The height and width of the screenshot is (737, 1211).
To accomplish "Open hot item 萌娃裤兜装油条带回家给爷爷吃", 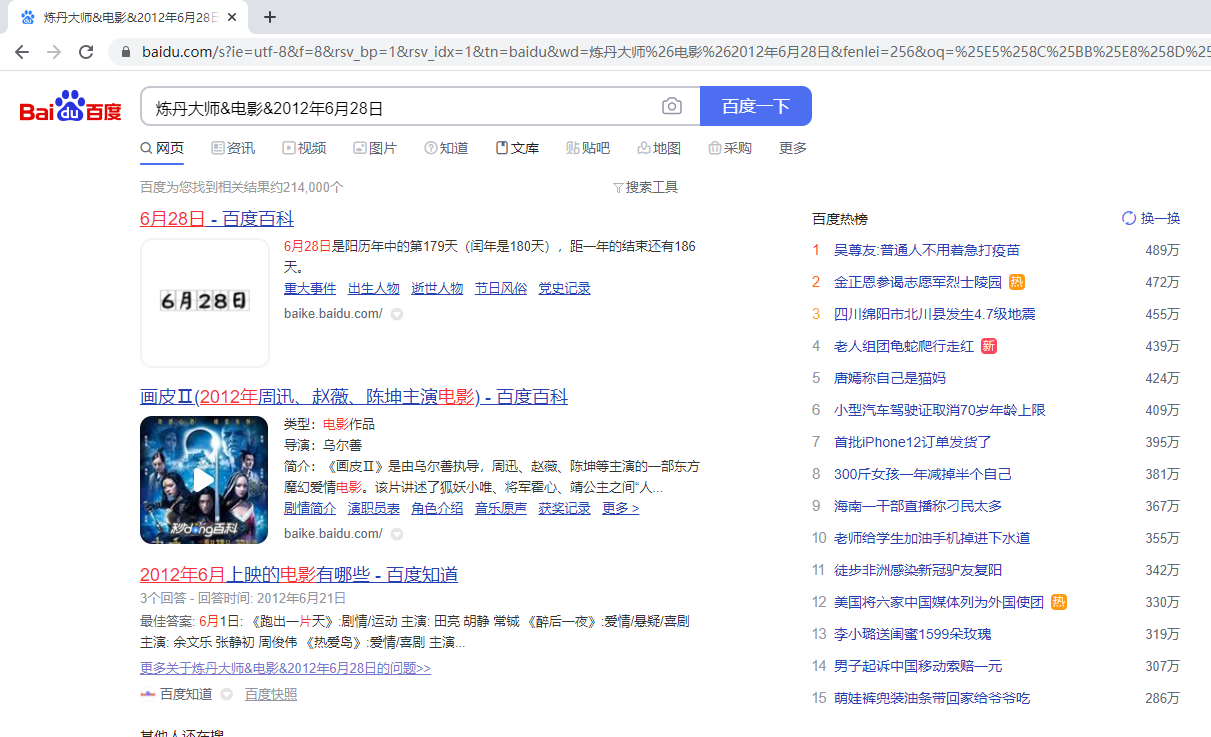I will 932,698.
